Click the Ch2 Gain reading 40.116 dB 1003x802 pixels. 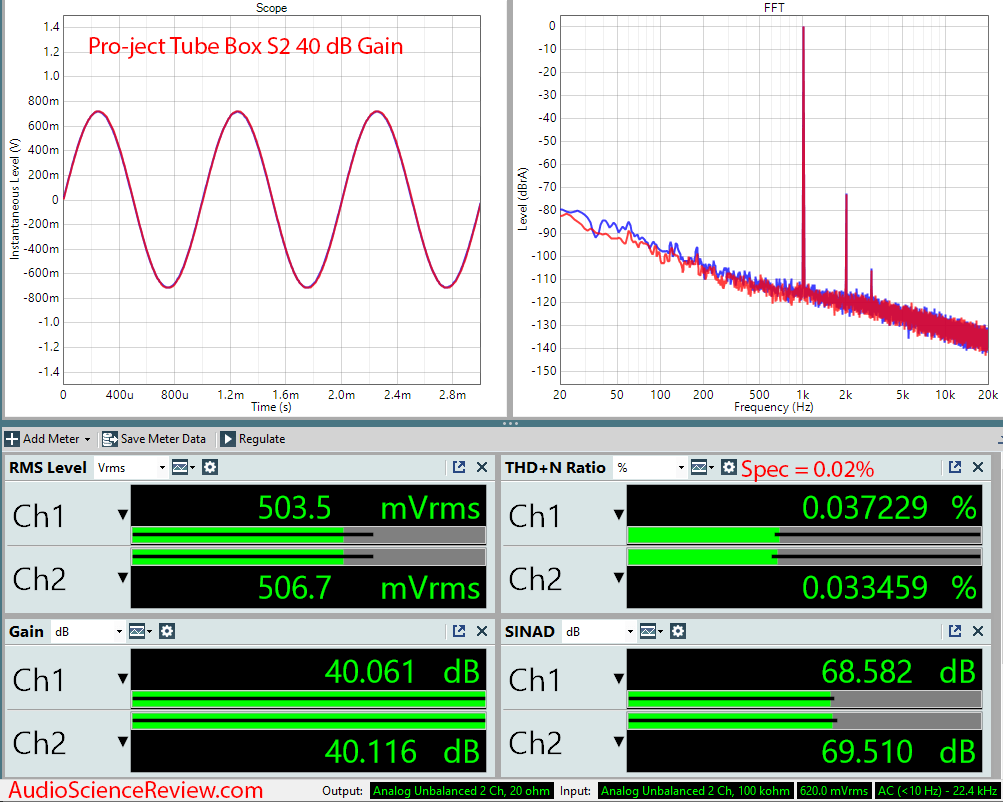click(x=402, y=751)
